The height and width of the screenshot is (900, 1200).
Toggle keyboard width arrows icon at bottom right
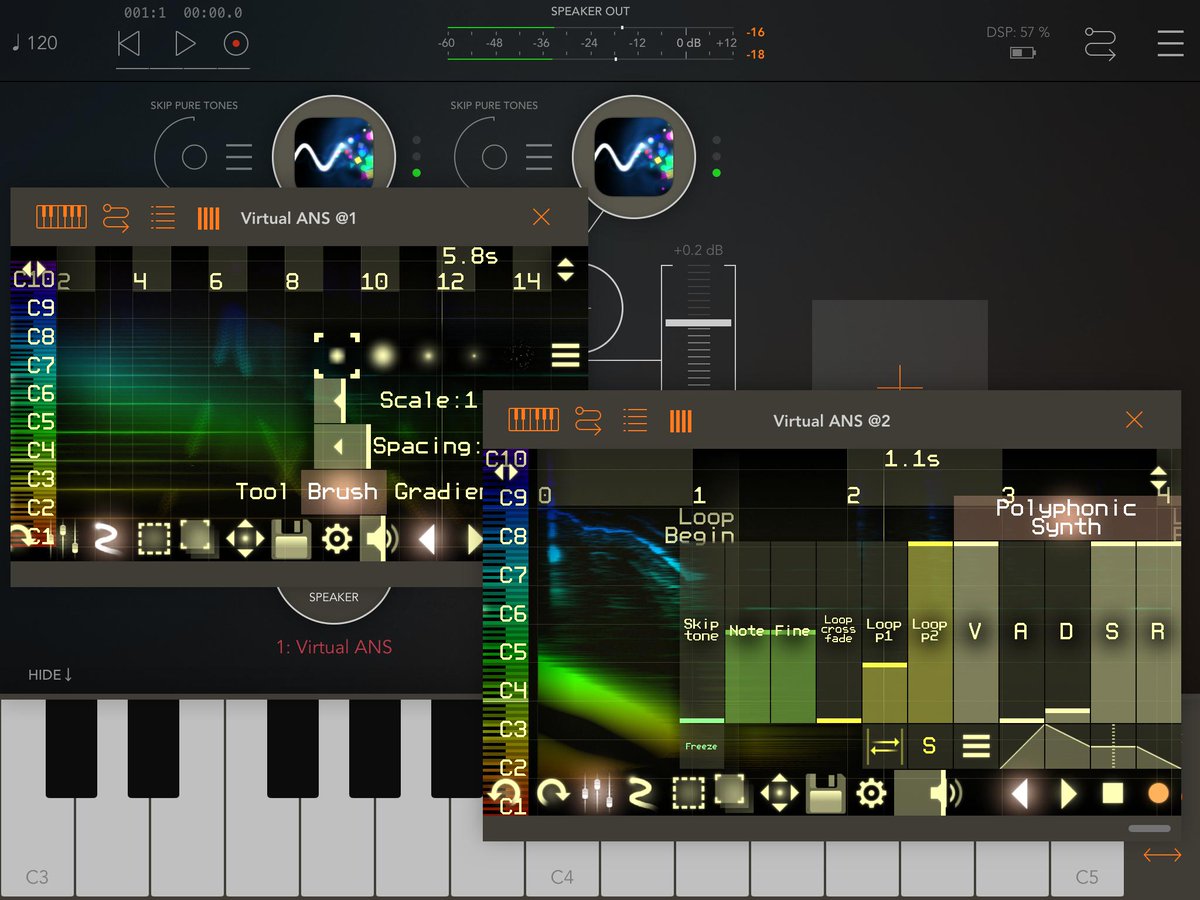click(1162, 855)
